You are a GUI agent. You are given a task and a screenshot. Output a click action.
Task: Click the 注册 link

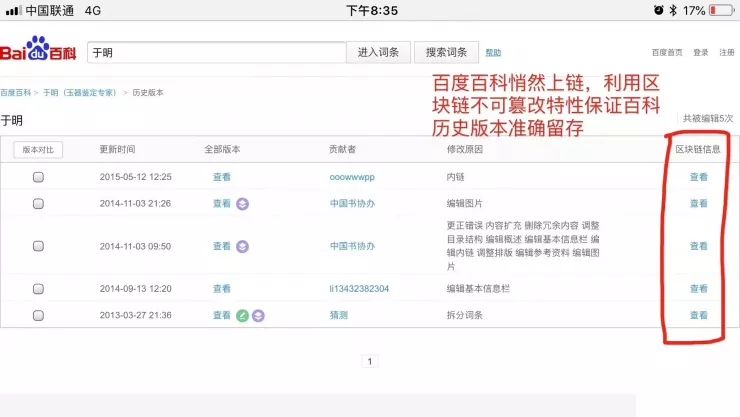point(727,52)
